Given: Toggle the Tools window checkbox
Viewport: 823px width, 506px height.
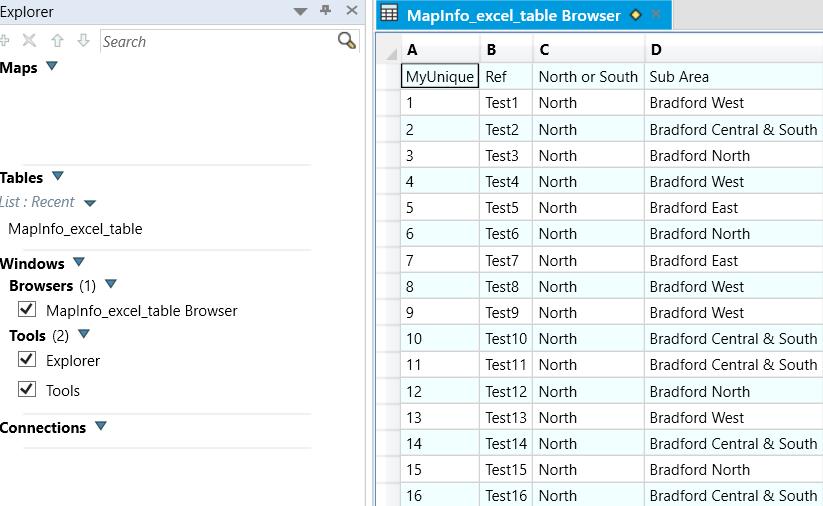Looking at the screenshot, I should [x=27, y=390].
